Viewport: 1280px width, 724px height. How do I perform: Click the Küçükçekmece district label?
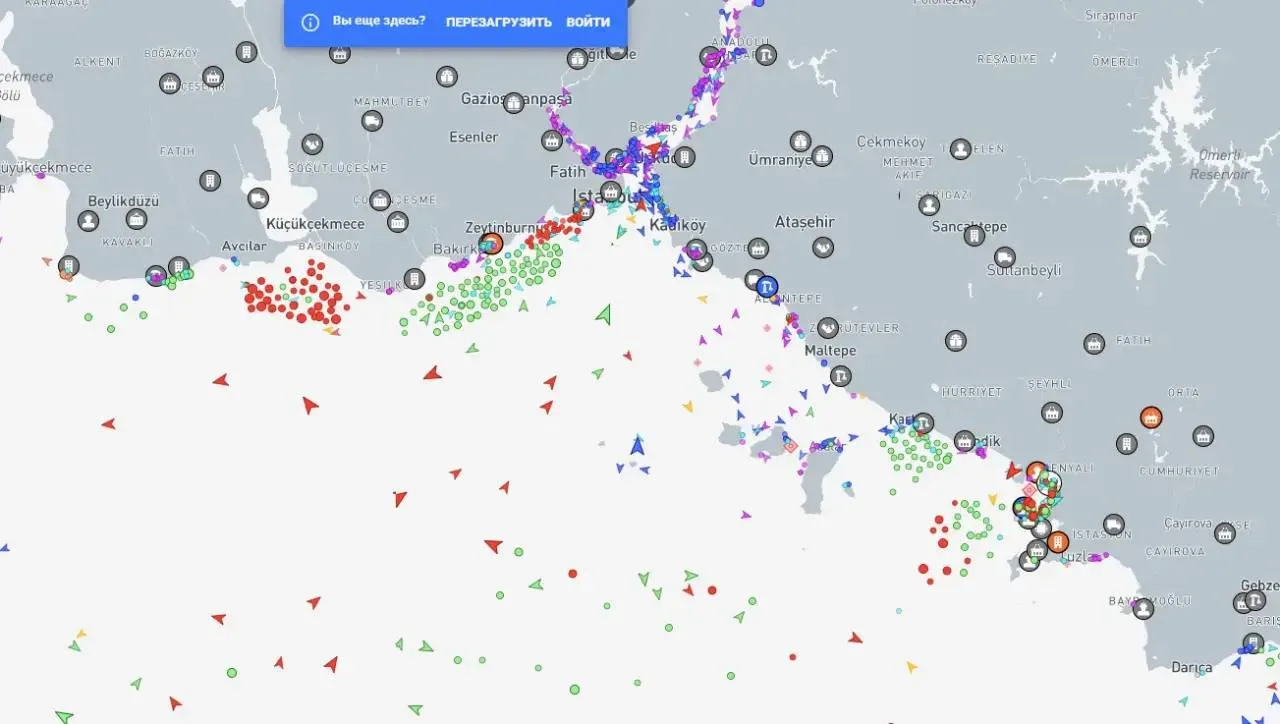[315, 224]
